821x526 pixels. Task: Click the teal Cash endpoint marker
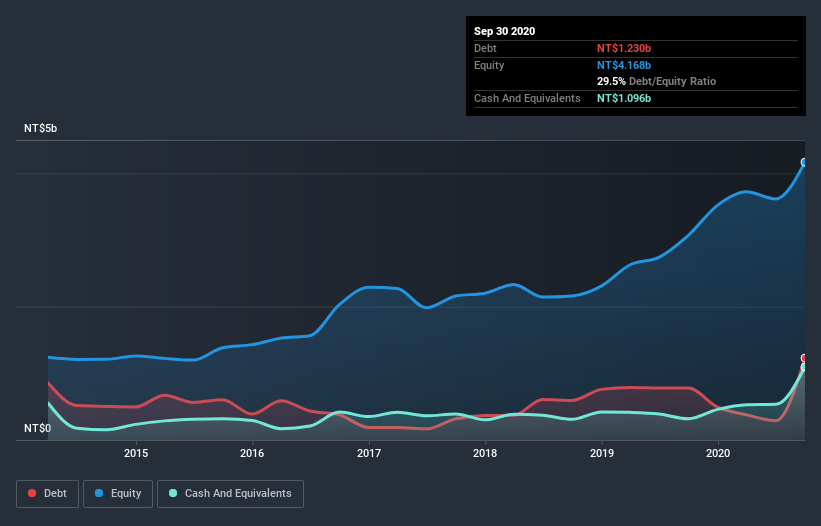pyautogui.click(x=804, y=367)
